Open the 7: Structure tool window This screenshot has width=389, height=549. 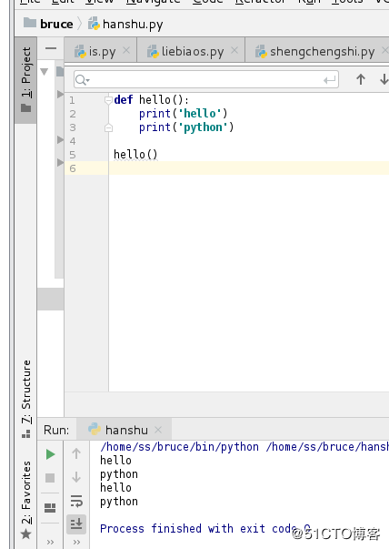click(26, 399)
